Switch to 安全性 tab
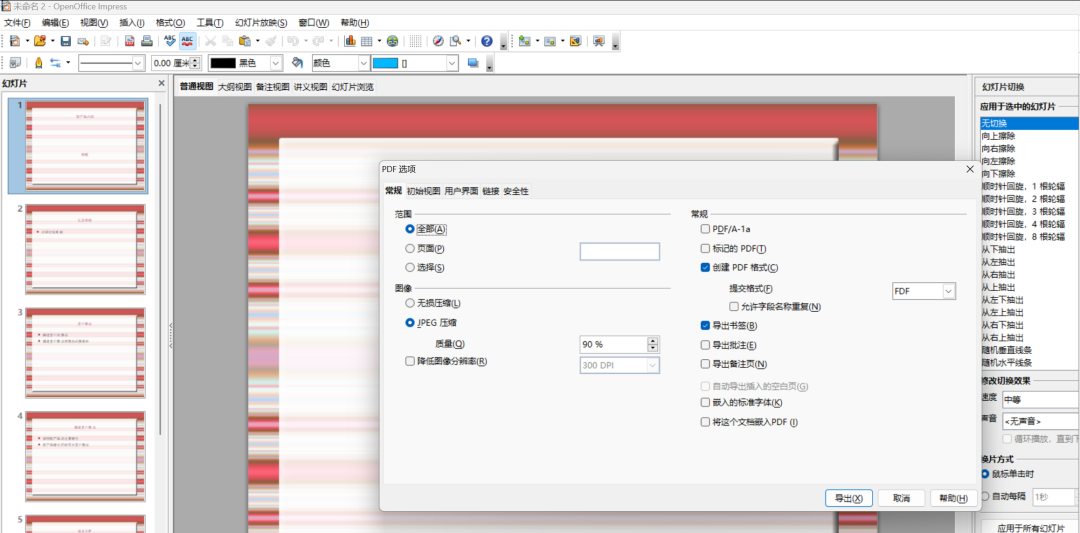Viewport: 1080px width, 533px height. pos(516,191)
